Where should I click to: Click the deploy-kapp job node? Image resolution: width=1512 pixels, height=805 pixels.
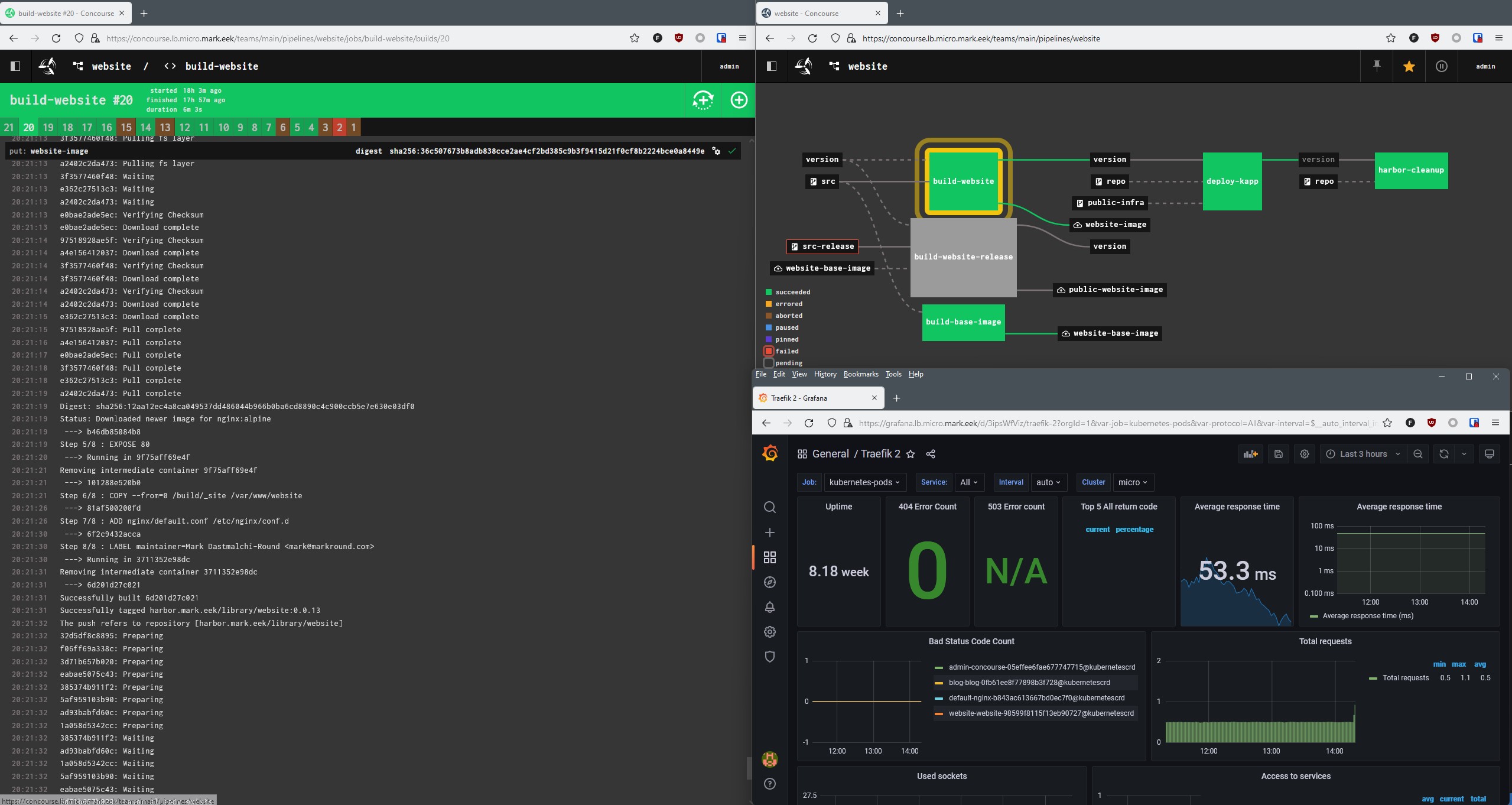(1232, 181)
